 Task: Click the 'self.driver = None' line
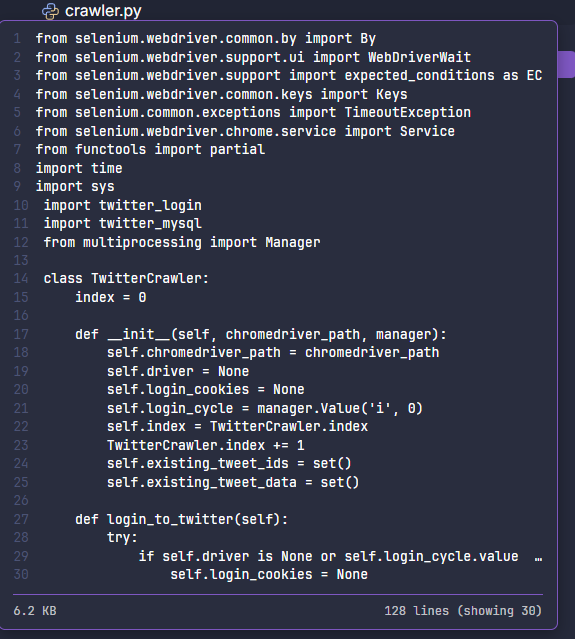178,372
